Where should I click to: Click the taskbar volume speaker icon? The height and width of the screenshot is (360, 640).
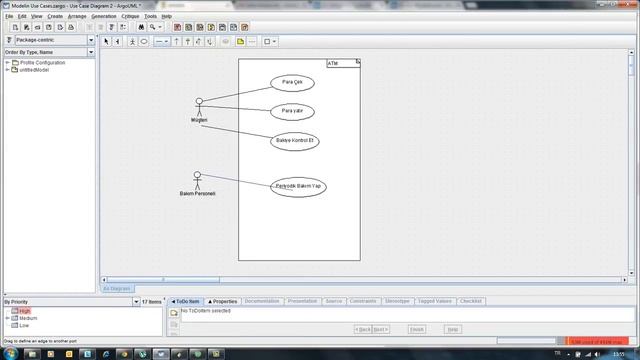click(598, 354)
